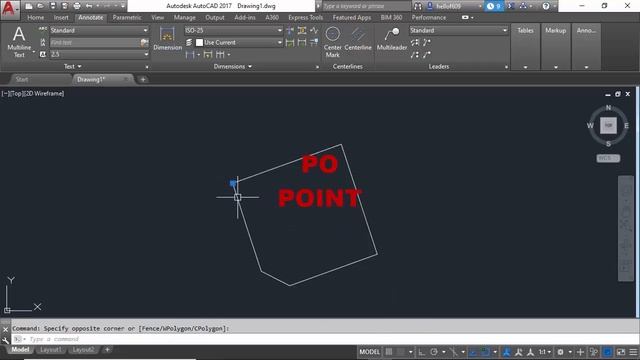Click the keyword search box
640x360 pixels.
point(366,6)
